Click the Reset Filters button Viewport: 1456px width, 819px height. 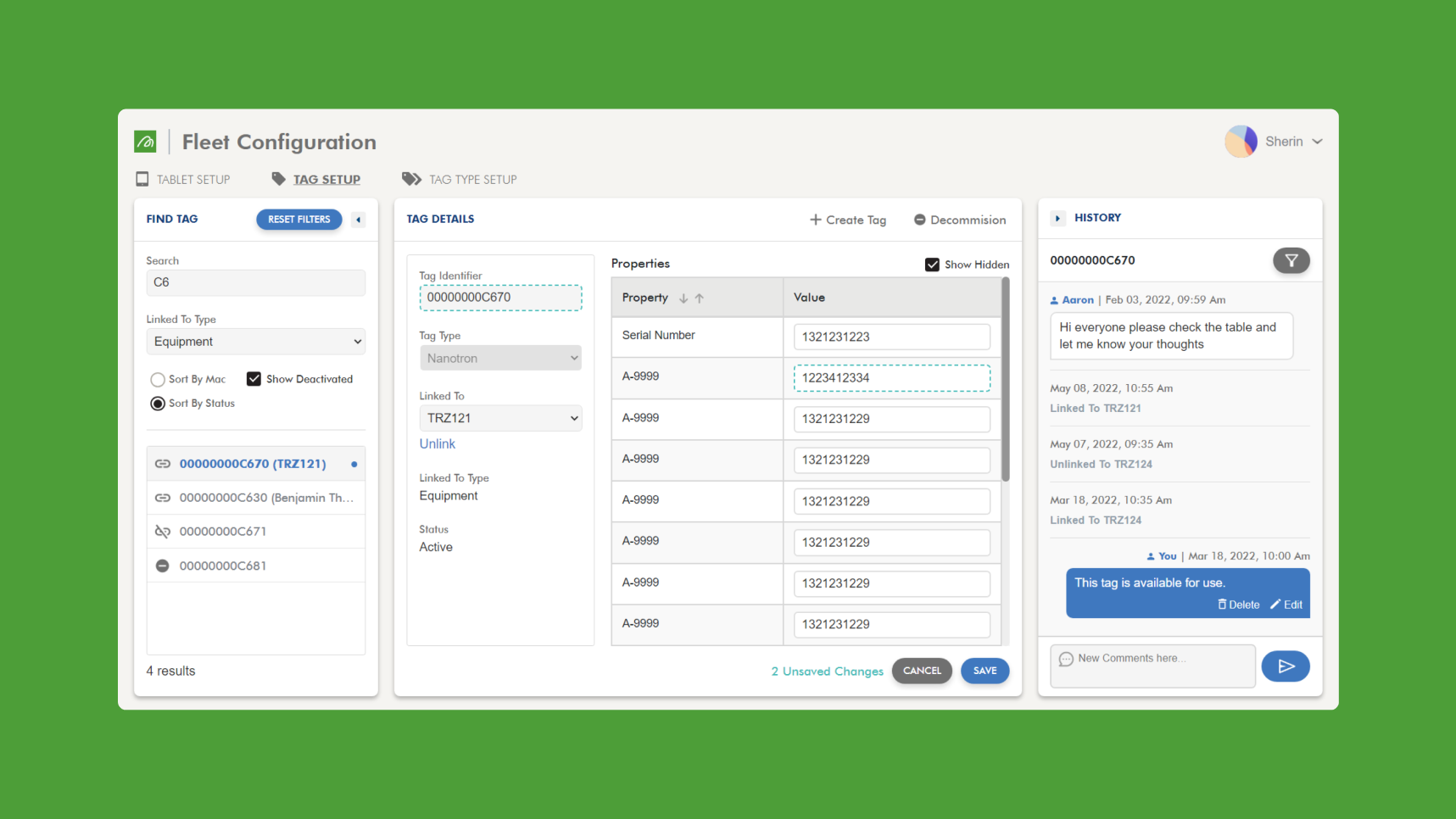point(298,219)
